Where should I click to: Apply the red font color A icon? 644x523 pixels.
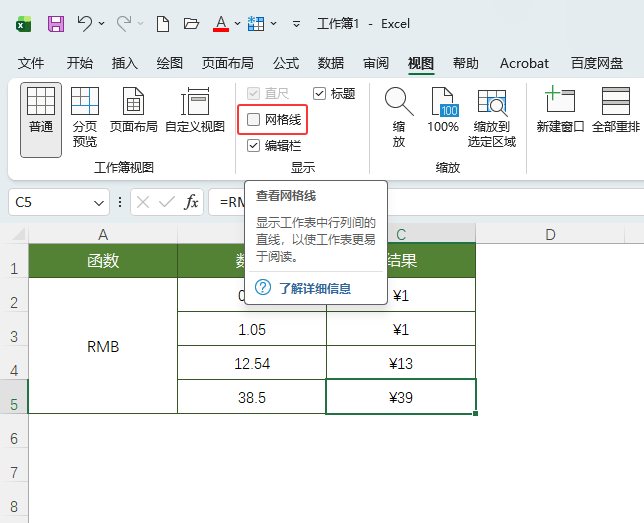(x=221, y=24)
